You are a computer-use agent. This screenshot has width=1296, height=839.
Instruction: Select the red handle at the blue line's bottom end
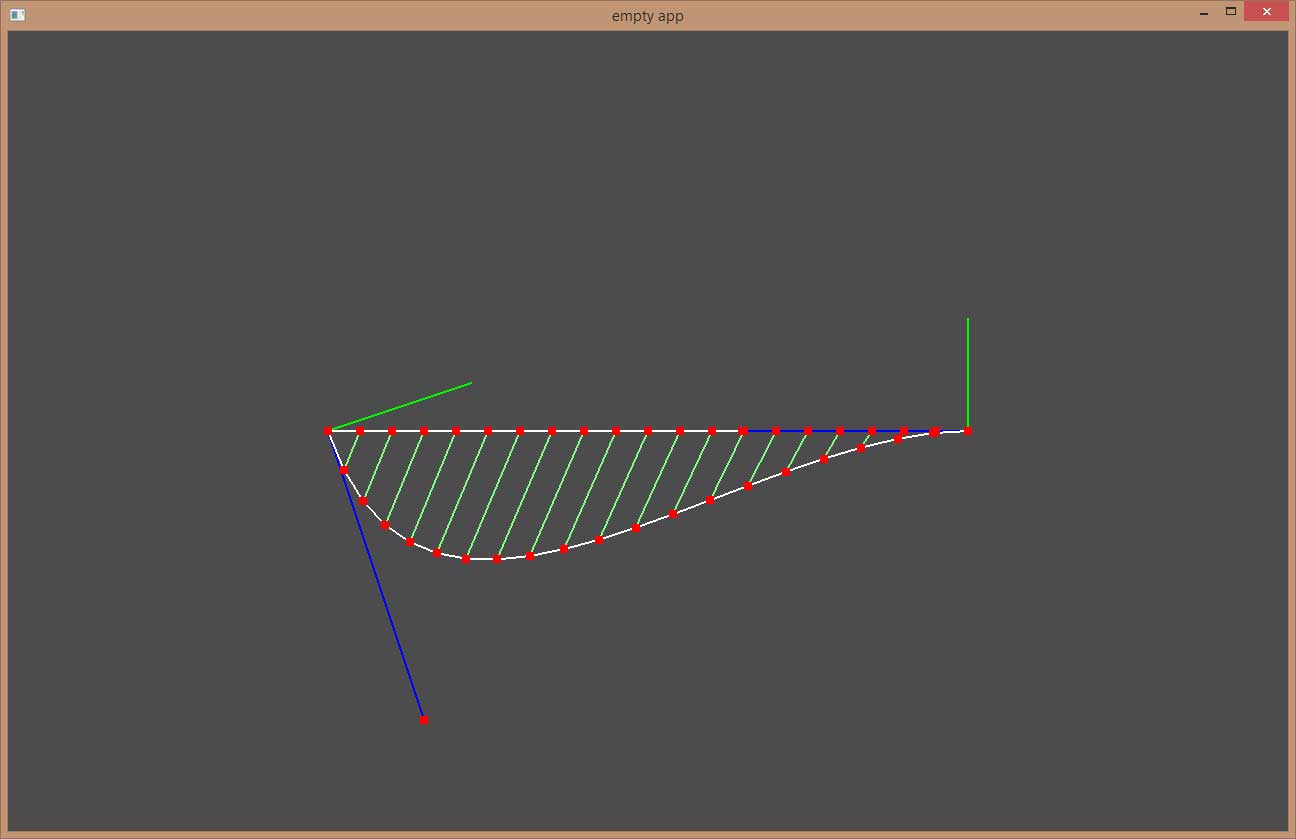pyautogui.click(x=424, y=720)
